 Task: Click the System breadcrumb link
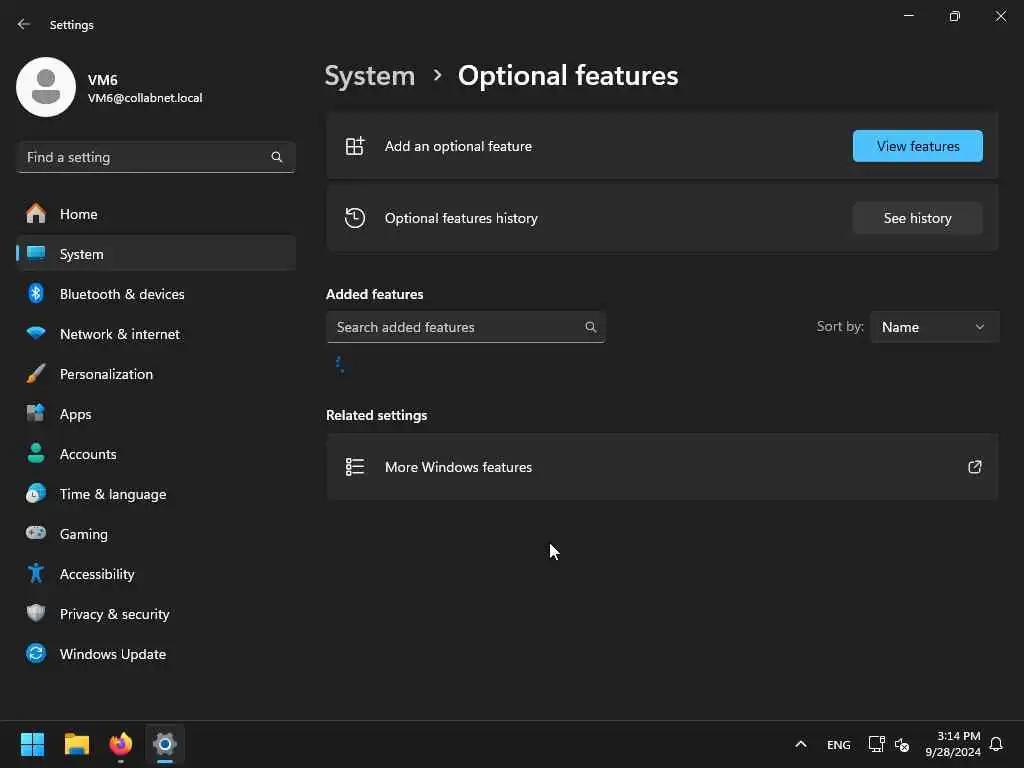[x=370, y=76]
